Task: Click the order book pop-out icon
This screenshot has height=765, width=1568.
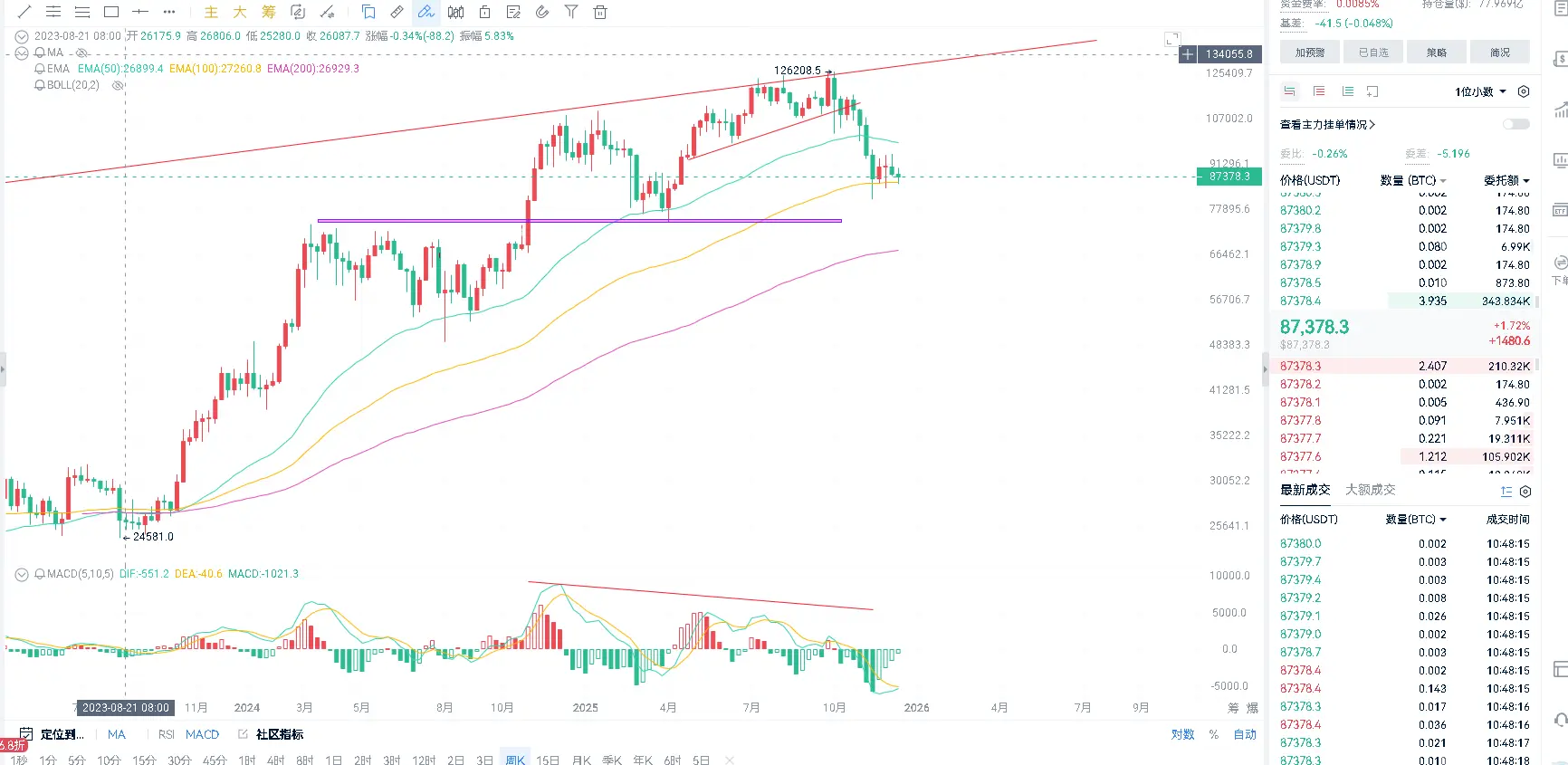Action: (x=1373, y=91)
